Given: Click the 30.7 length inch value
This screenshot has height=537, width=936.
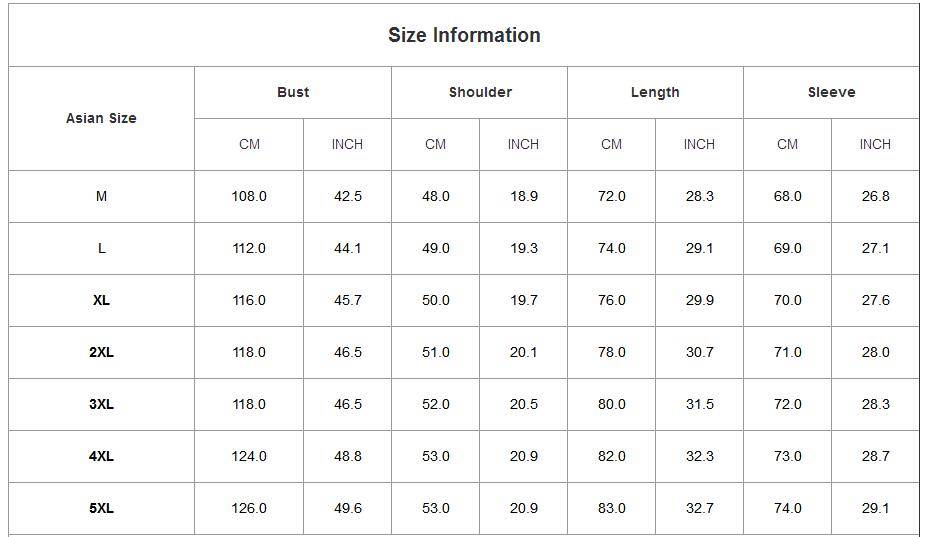Looking at the screenshot, I should 700,352.
